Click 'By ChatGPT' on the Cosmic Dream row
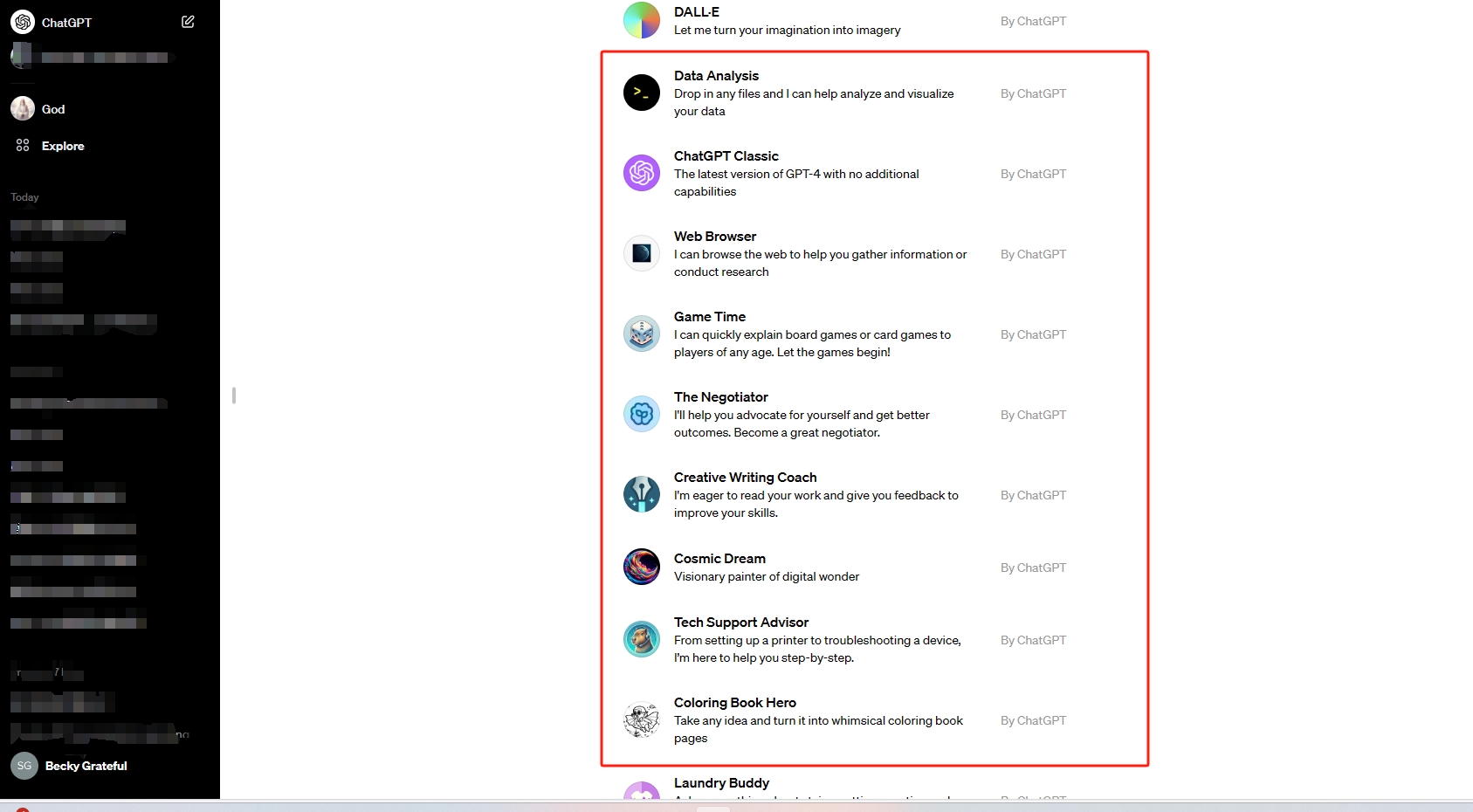This screenshot has width=1473, height=812. click(1033, 568)
